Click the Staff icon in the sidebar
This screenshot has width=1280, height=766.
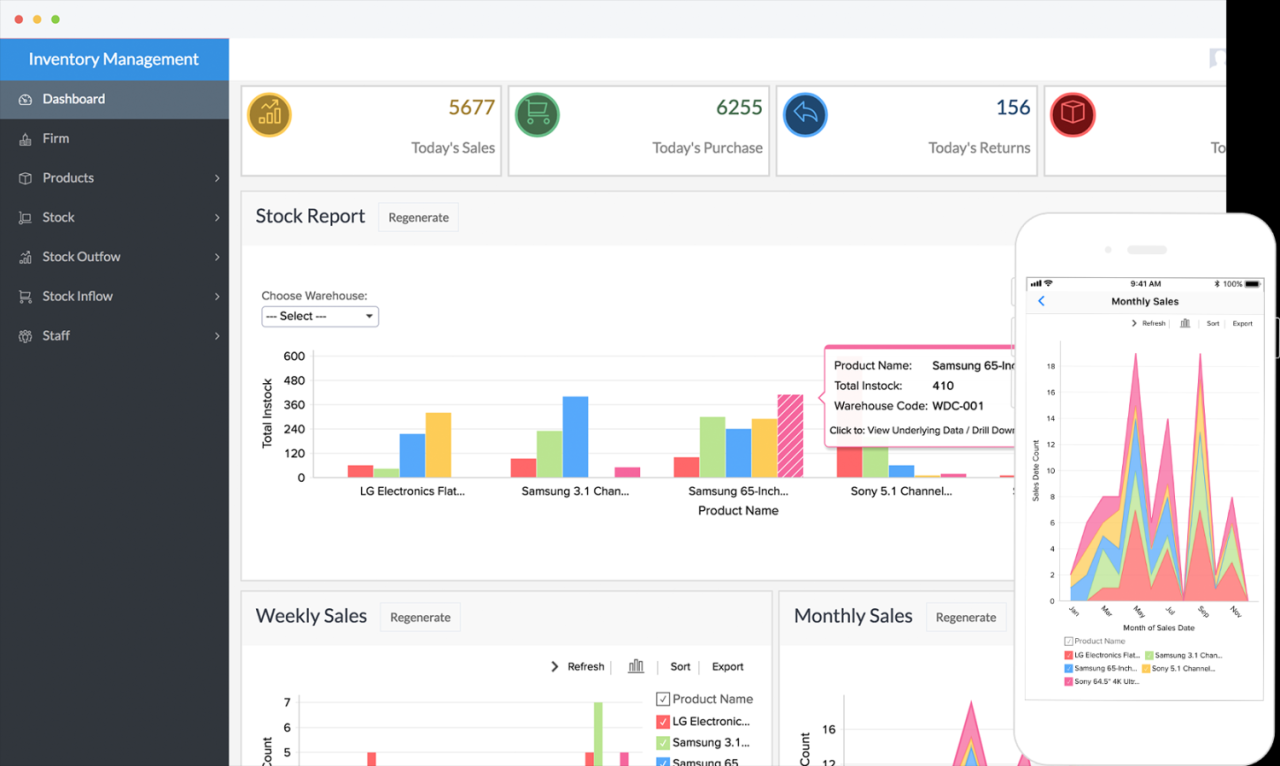pyautogui.click(x=25, y=336)
